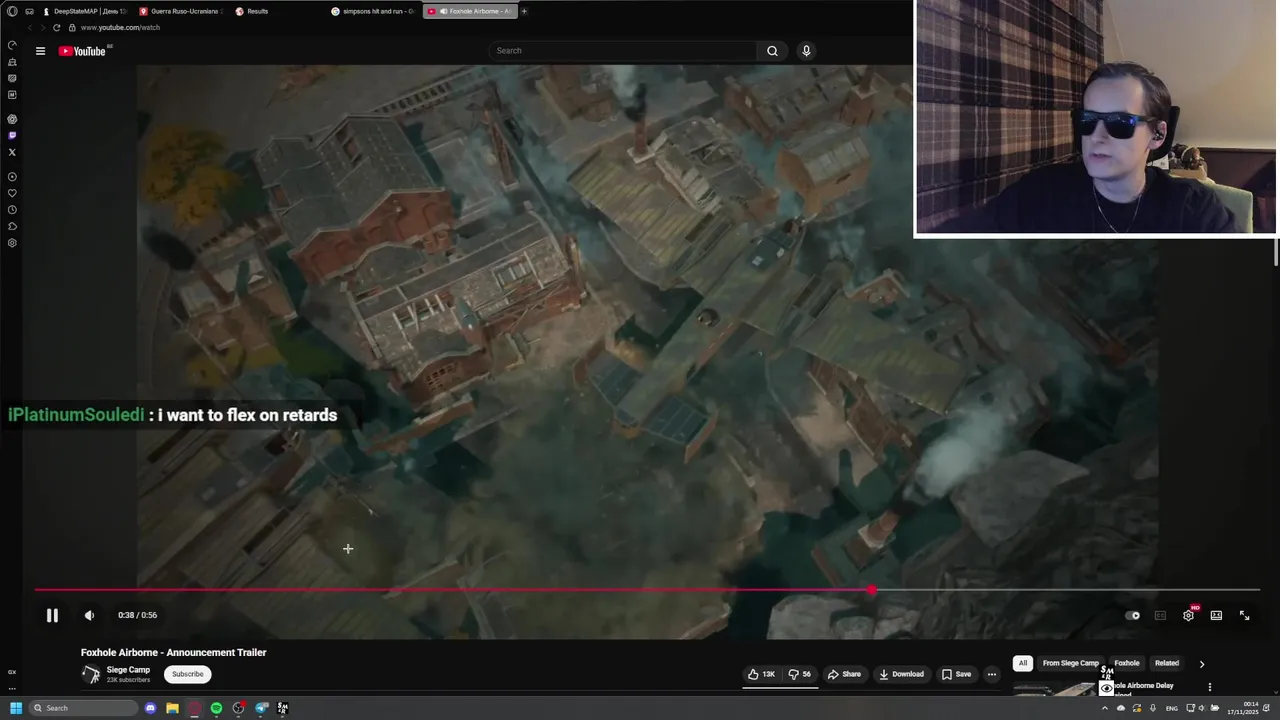Open Spotify from the taskbar
Screen dimensions: 1280x720
click(x=216, y=708)
